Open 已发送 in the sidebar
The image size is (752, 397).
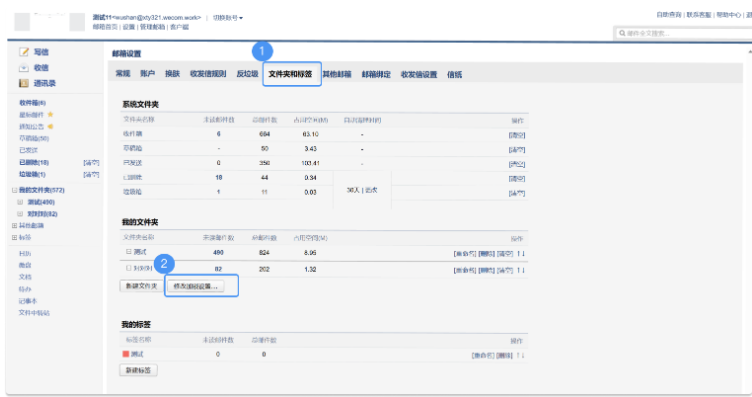tap(28, 150)
